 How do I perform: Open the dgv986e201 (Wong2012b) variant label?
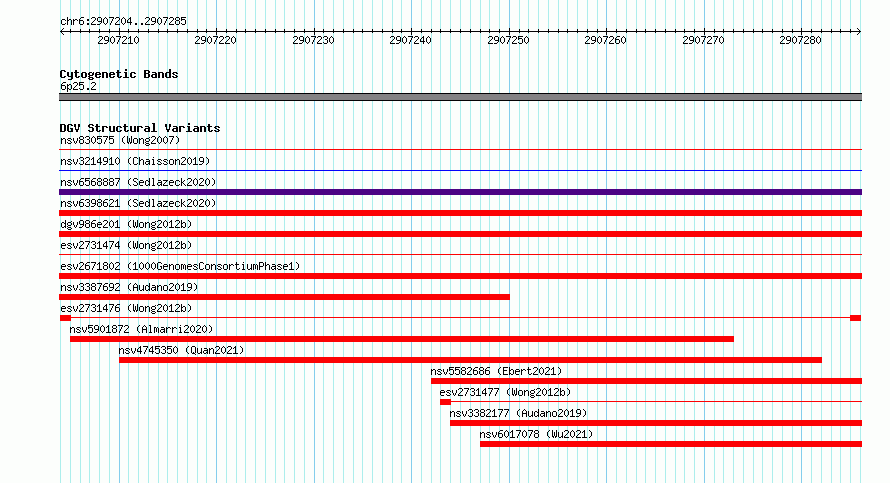(126, 224)
